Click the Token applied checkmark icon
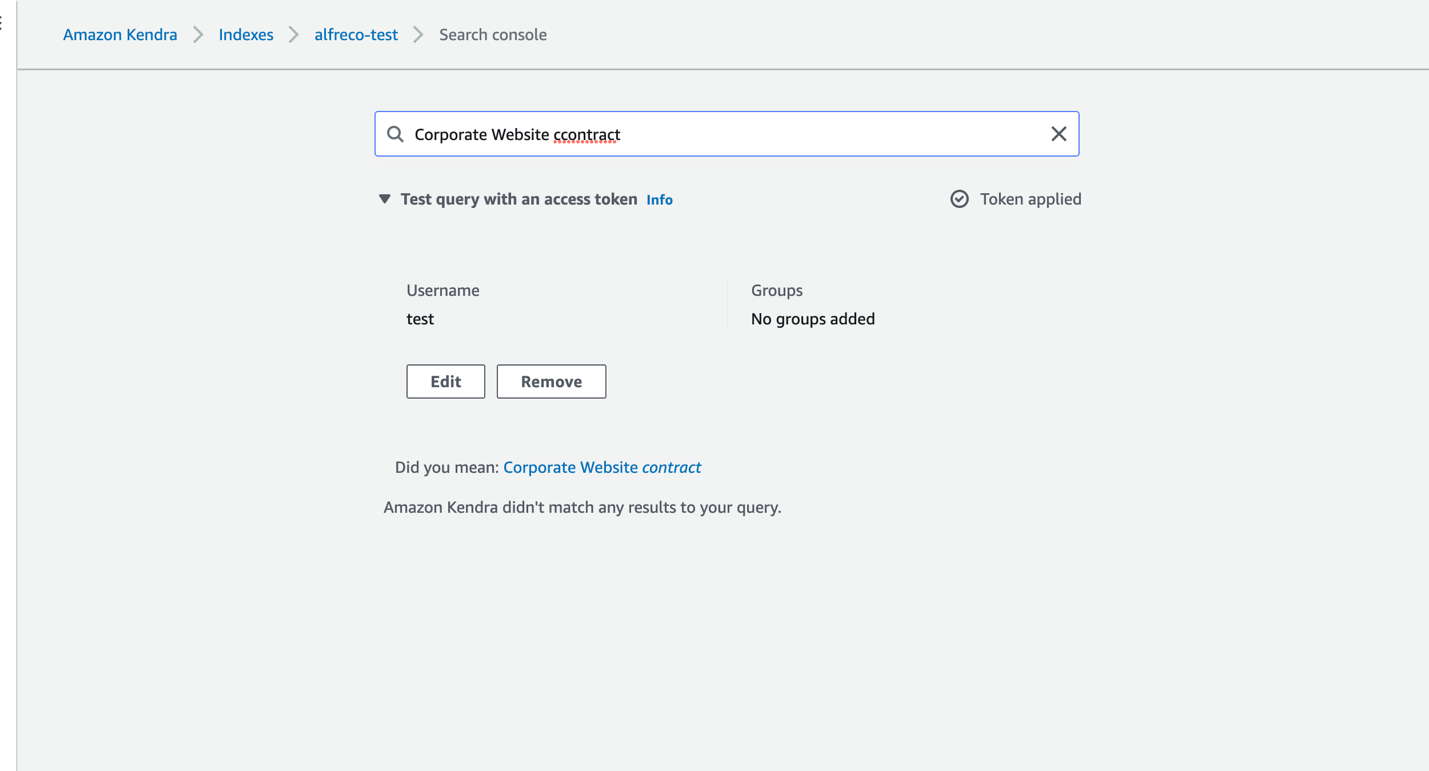Screen dimensions: 1429x771 click(959, 199)
